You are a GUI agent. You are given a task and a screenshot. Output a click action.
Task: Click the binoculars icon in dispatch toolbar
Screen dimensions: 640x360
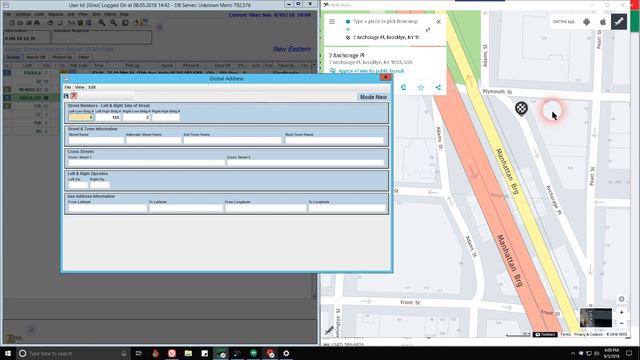(x=37, y=23)
